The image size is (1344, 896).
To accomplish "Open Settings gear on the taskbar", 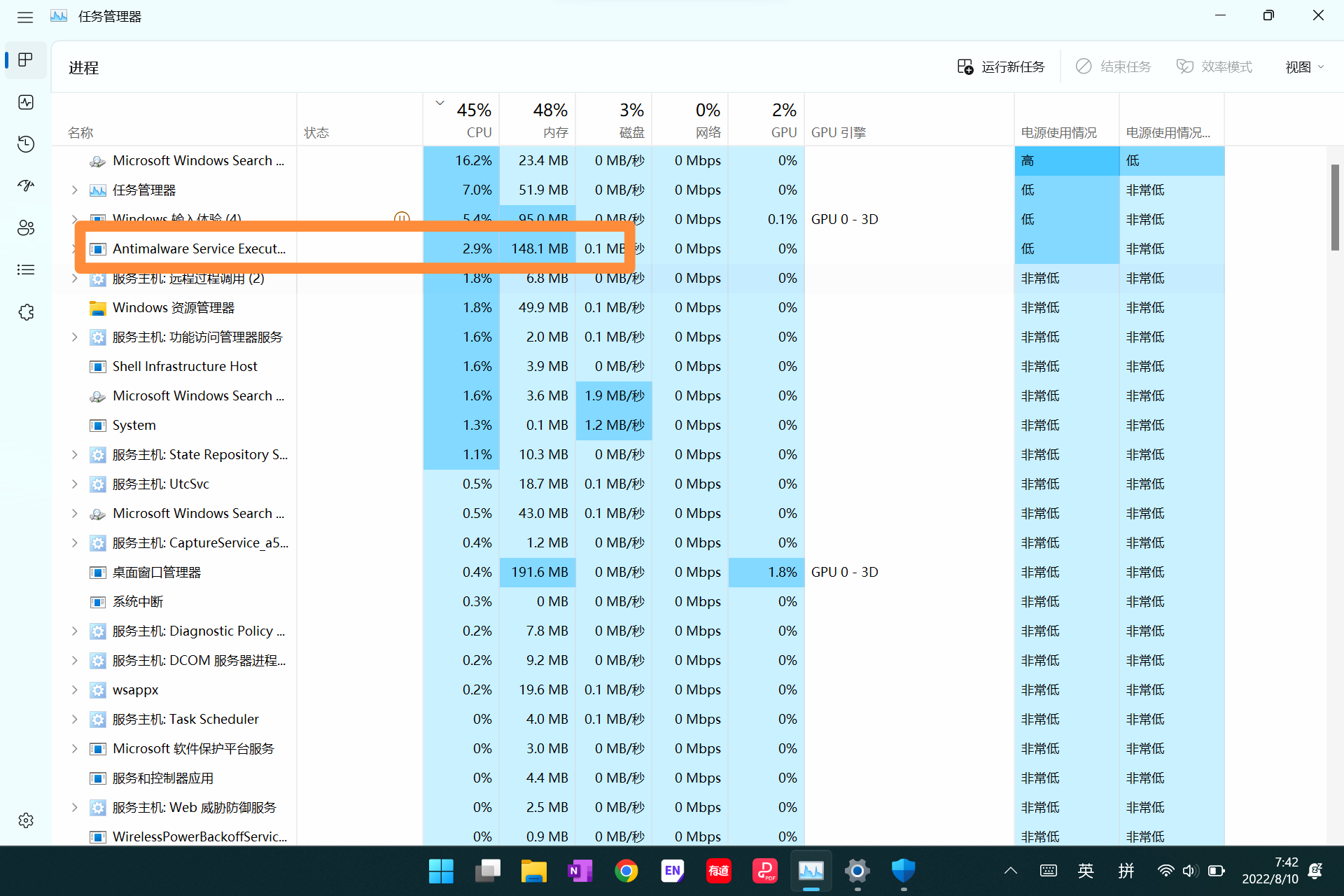I will pyautogui.click(x=857, y=871).
